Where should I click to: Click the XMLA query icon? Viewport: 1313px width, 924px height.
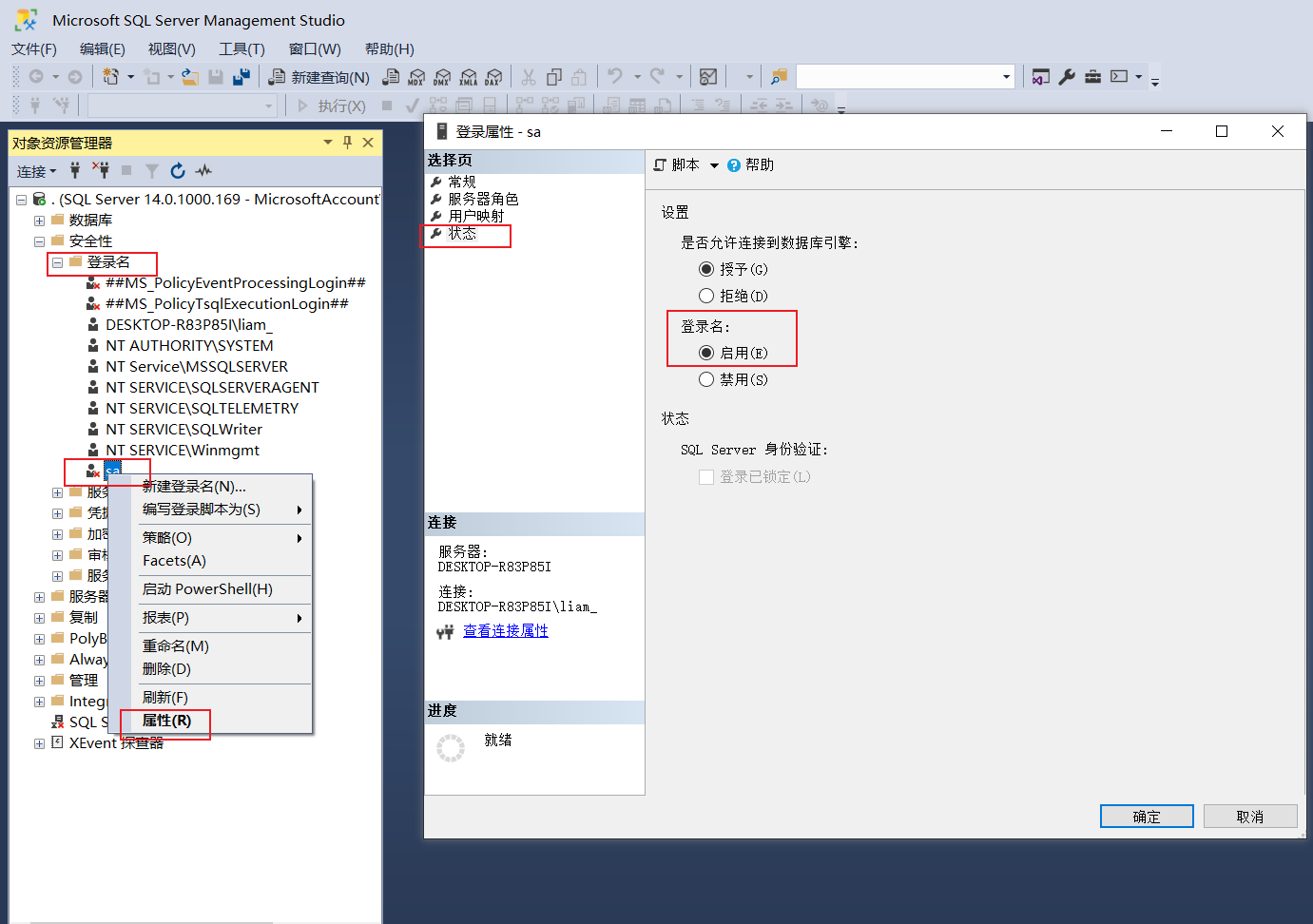468,77
